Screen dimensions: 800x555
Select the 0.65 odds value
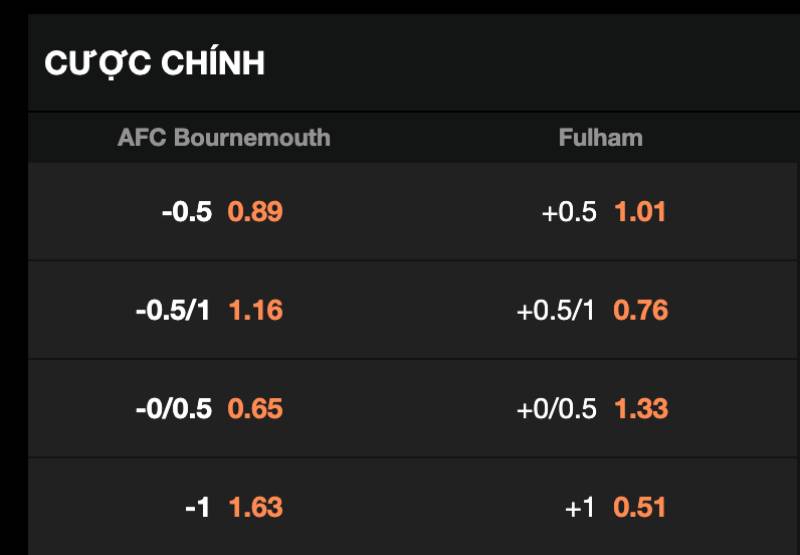(x=255, y=409)
